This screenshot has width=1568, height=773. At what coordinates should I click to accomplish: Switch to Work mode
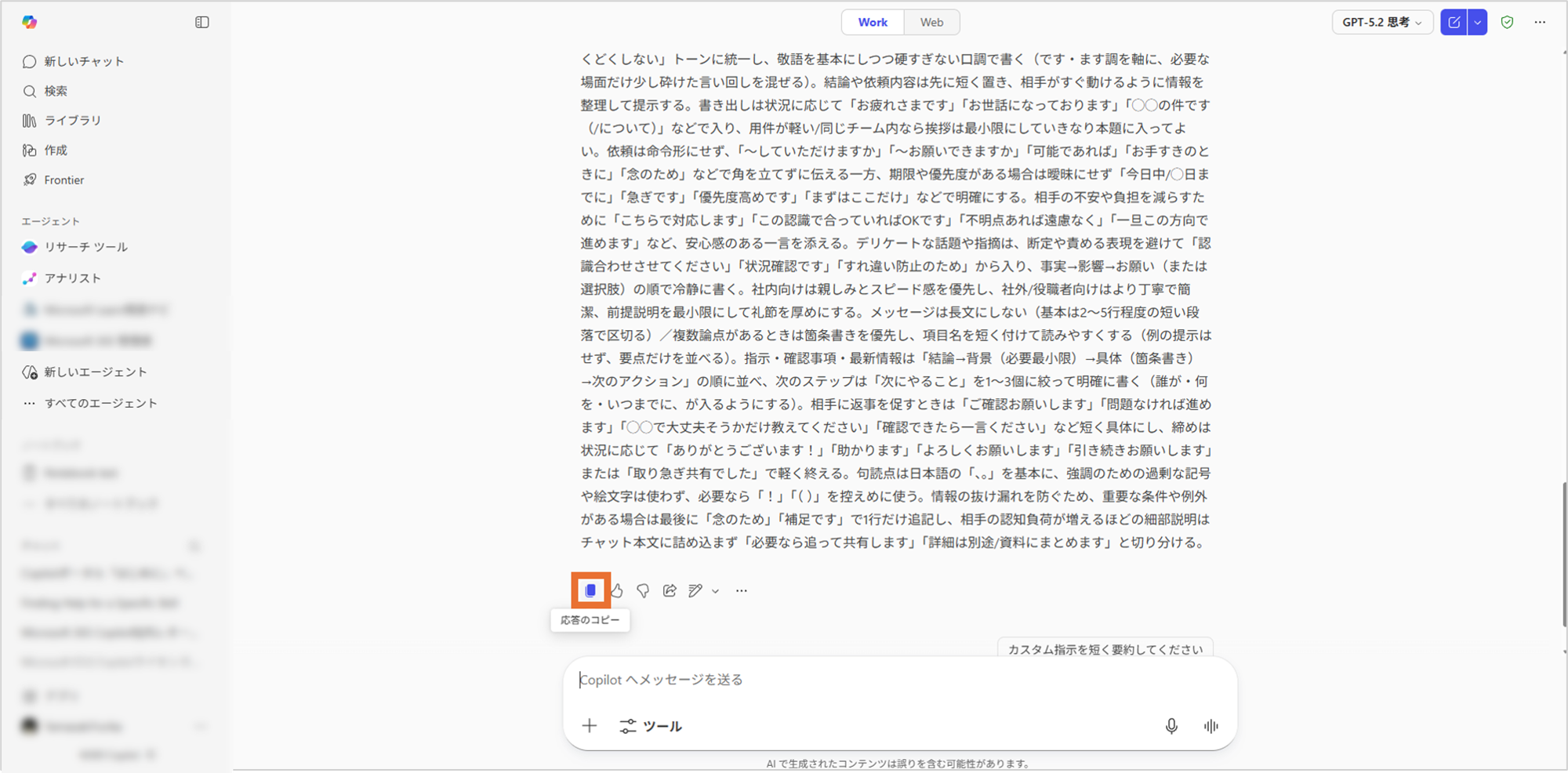(873, 22)
